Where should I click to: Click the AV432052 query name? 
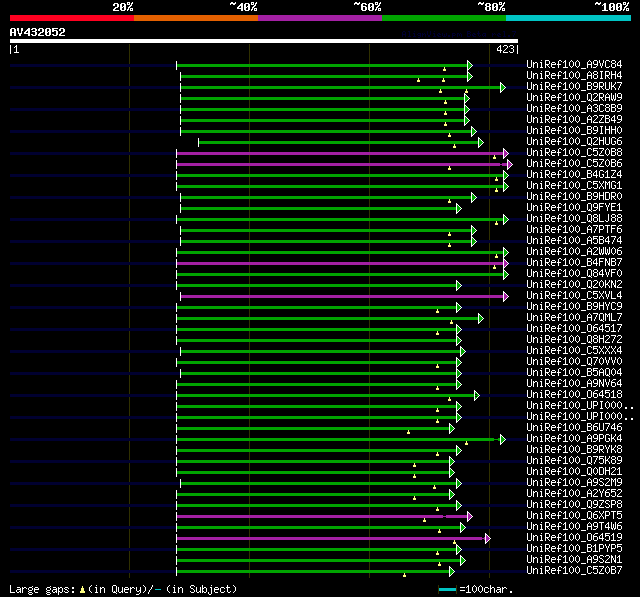coord(38,32)
